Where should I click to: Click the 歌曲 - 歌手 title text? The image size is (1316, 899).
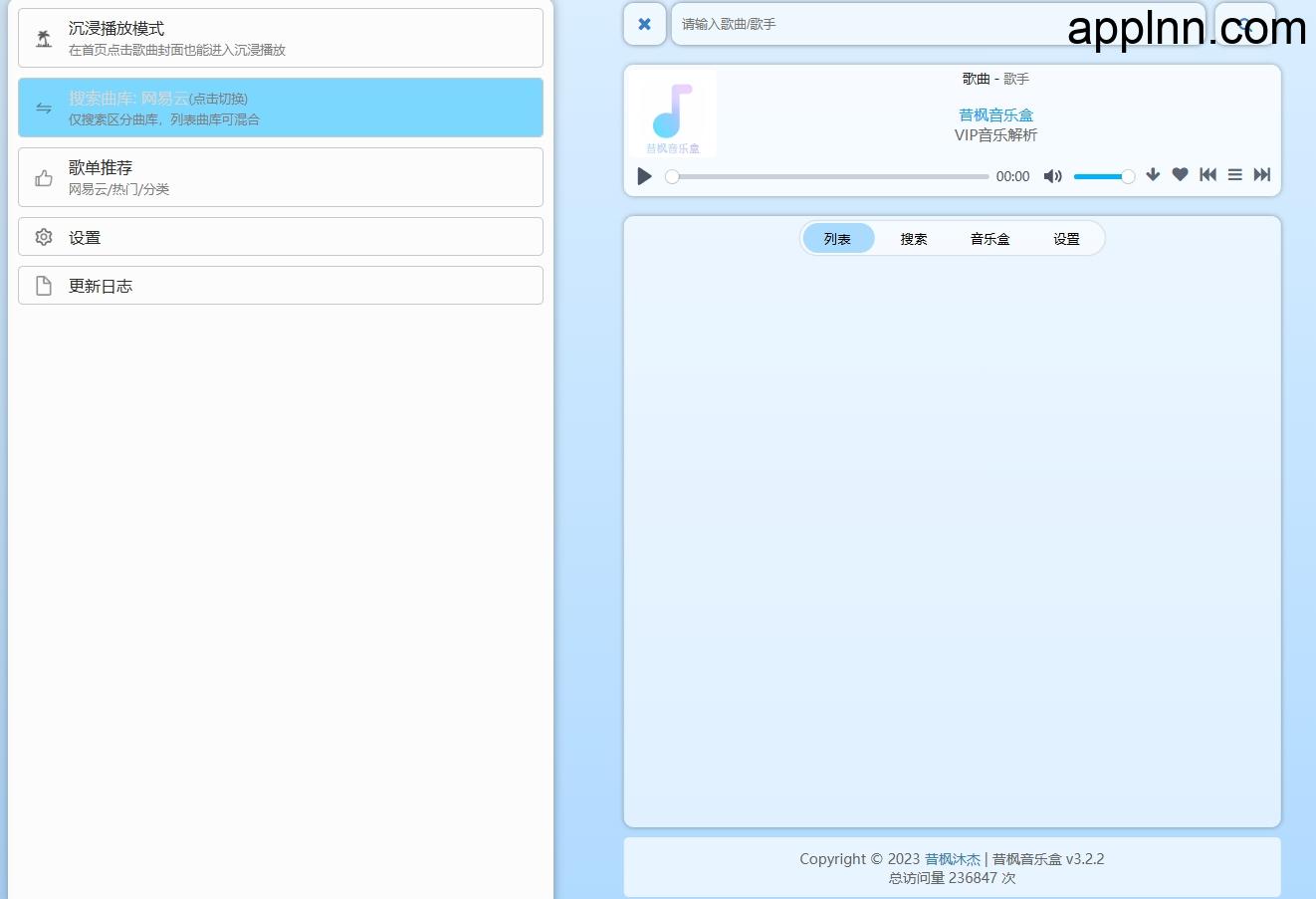pyautogui.click(x=996, y=79)
